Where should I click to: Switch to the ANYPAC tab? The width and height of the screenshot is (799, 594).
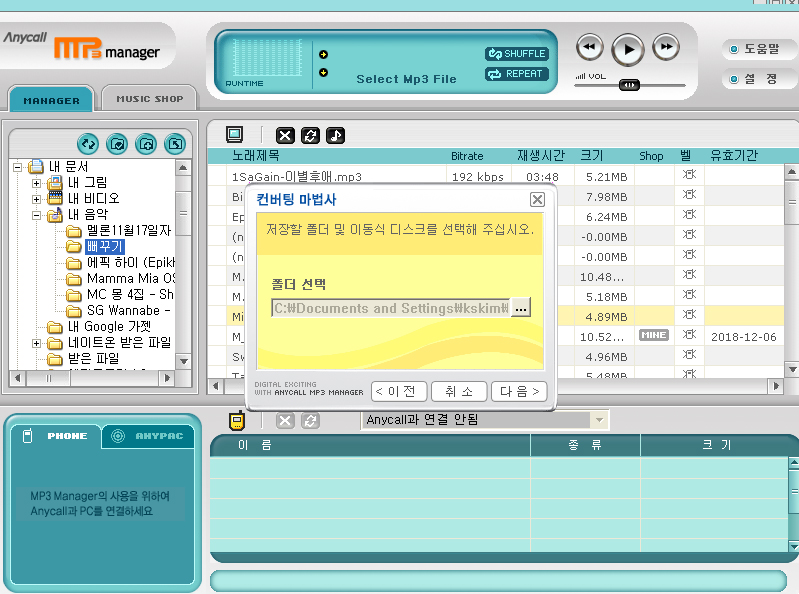coord(149,436)
